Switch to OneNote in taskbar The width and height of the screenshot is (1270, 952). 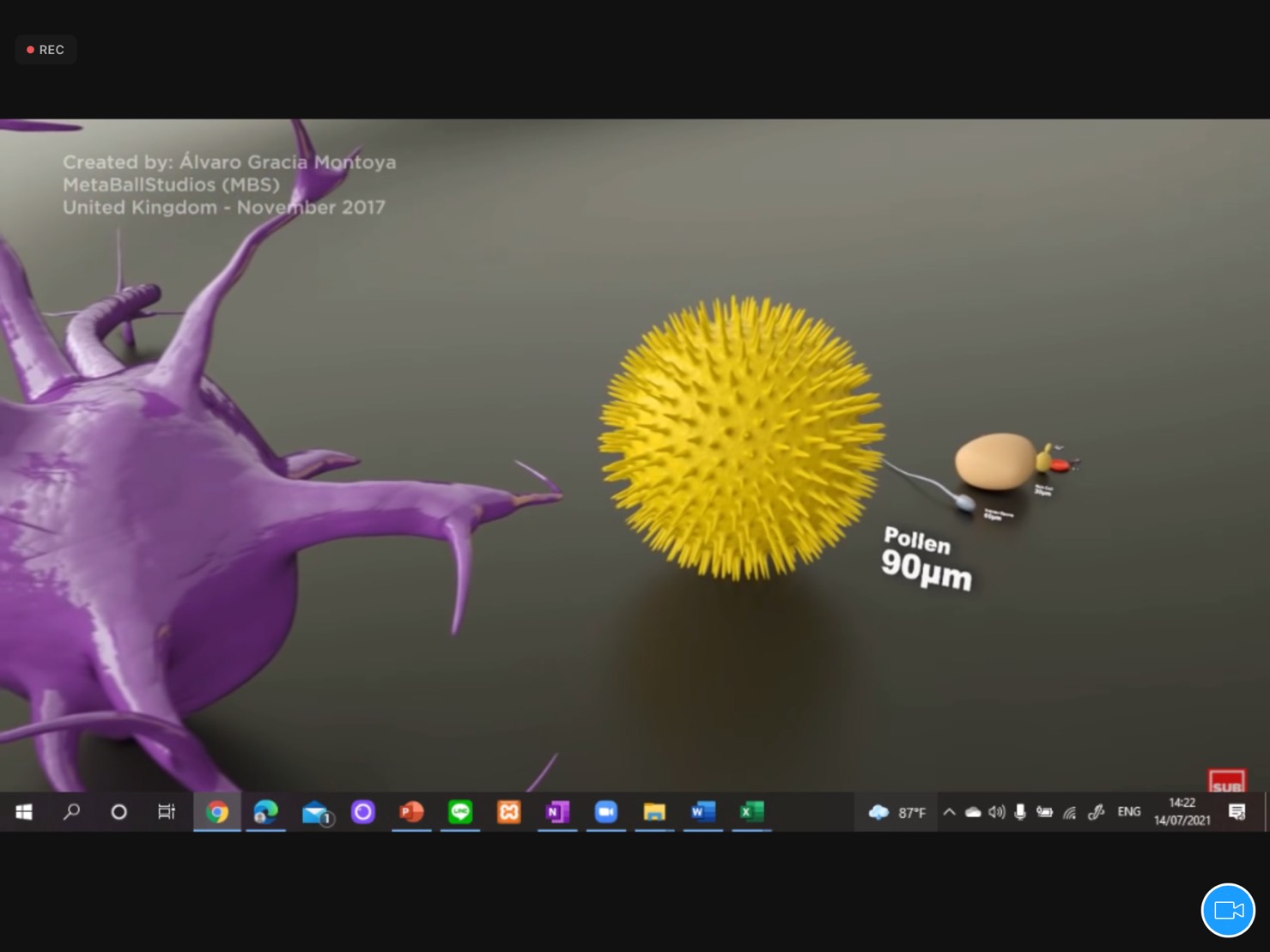pos(557,811)
